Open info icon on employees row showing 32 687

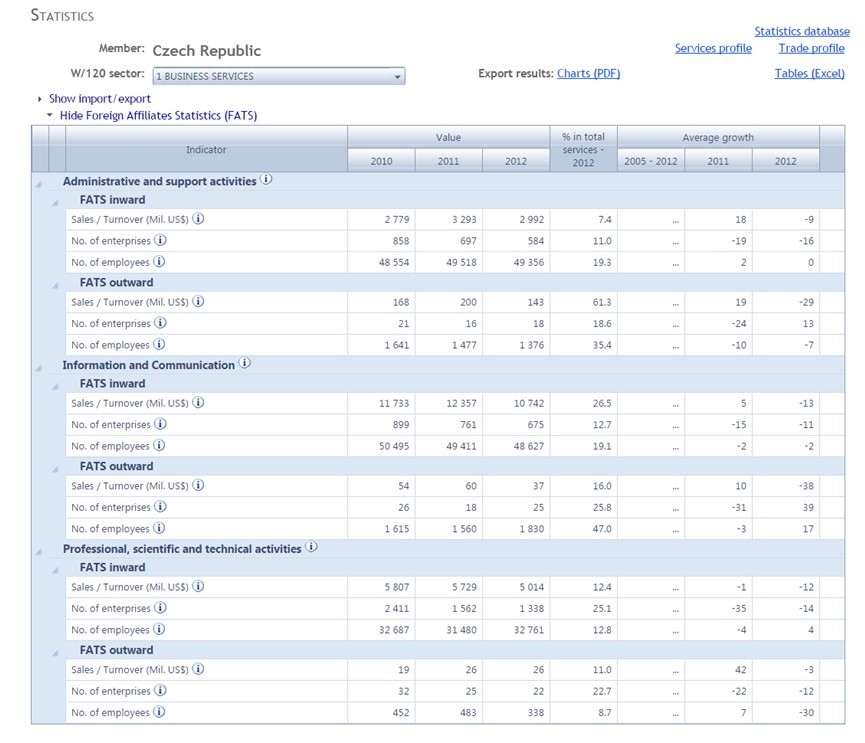[159, 629]
